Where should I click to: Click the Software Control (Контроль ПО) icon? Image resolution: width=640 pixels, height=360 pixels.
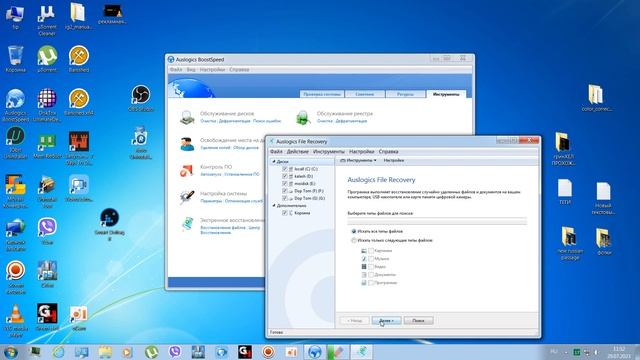pyautogui.click(x=187, y=170)
